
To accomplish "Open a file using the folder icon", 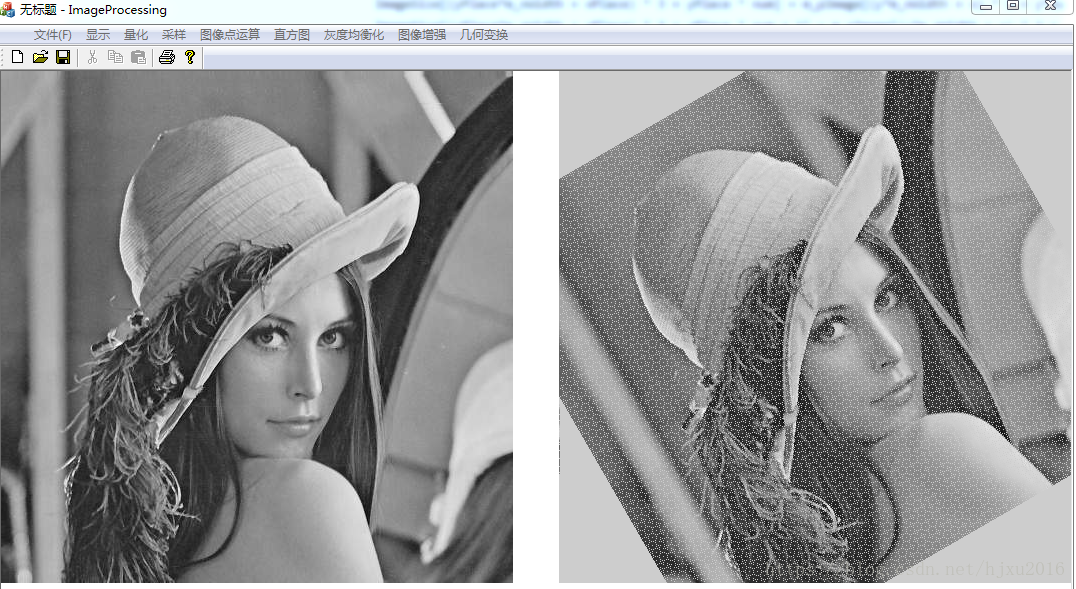I will 40,57.
